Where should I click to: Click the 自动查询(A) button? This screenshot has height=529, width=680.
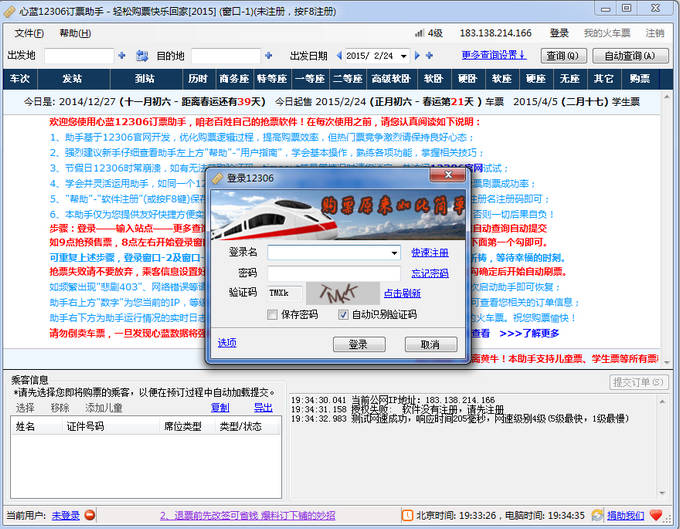coord(630,56)
